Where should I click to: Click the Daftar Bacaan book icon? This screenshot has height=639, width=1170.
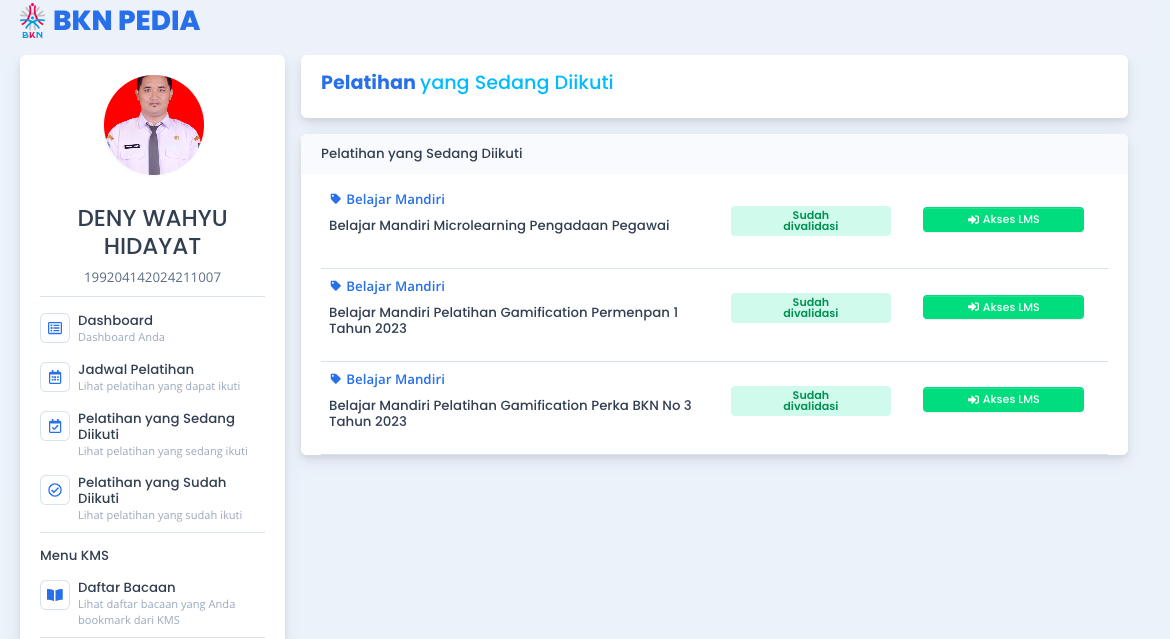point(55,595)
